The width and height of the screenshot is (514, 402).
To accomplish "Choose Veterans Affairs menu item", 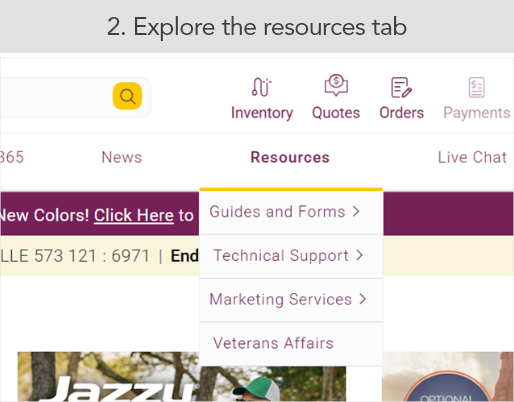I will (x=291, y=343).
